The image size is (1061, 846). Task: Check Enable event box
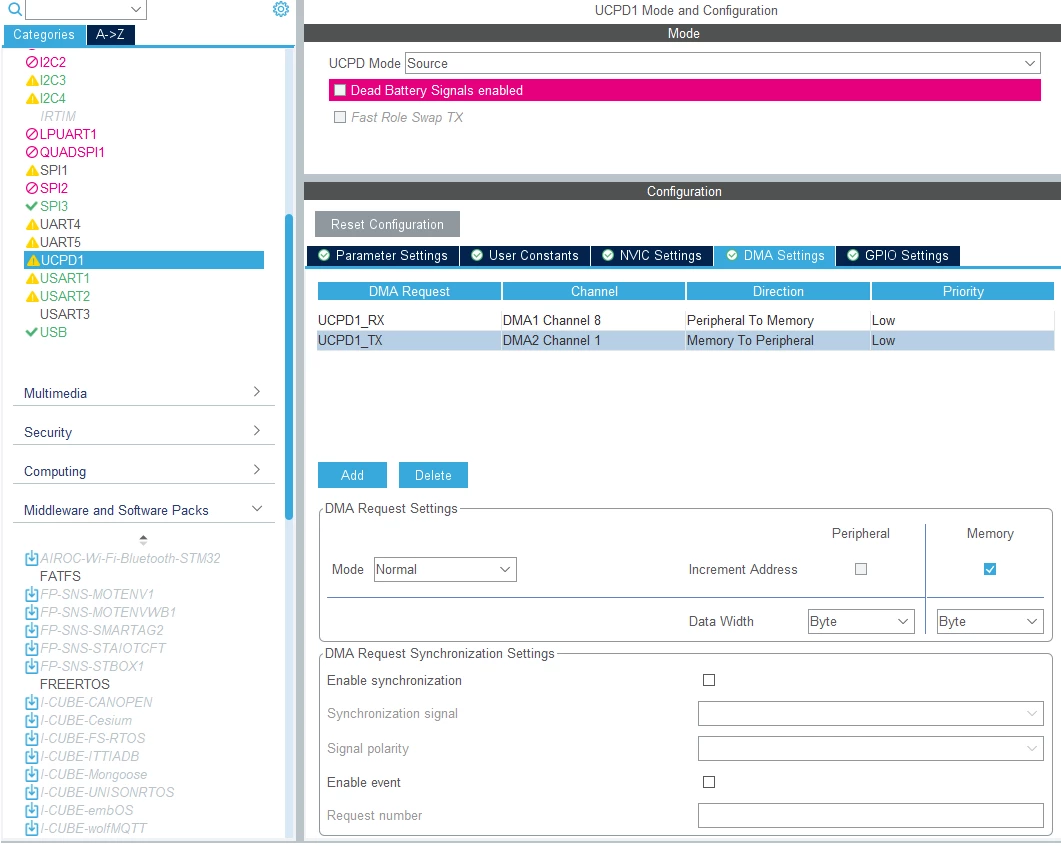point(709,782)
